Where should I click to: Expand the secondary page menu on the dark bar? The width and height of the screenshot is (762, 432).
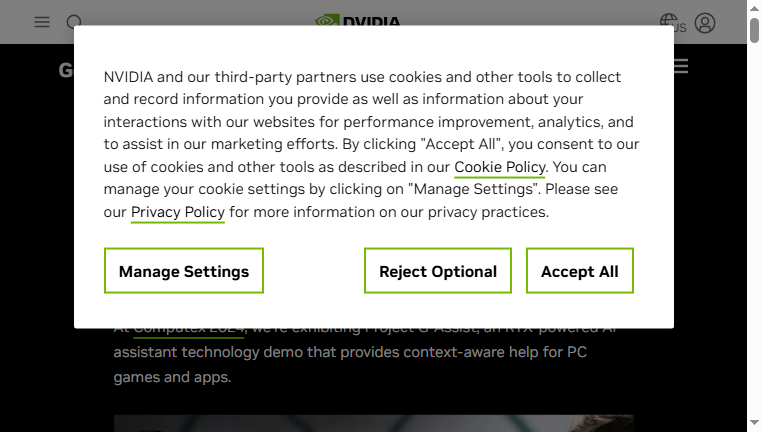[x=681, y=66]
